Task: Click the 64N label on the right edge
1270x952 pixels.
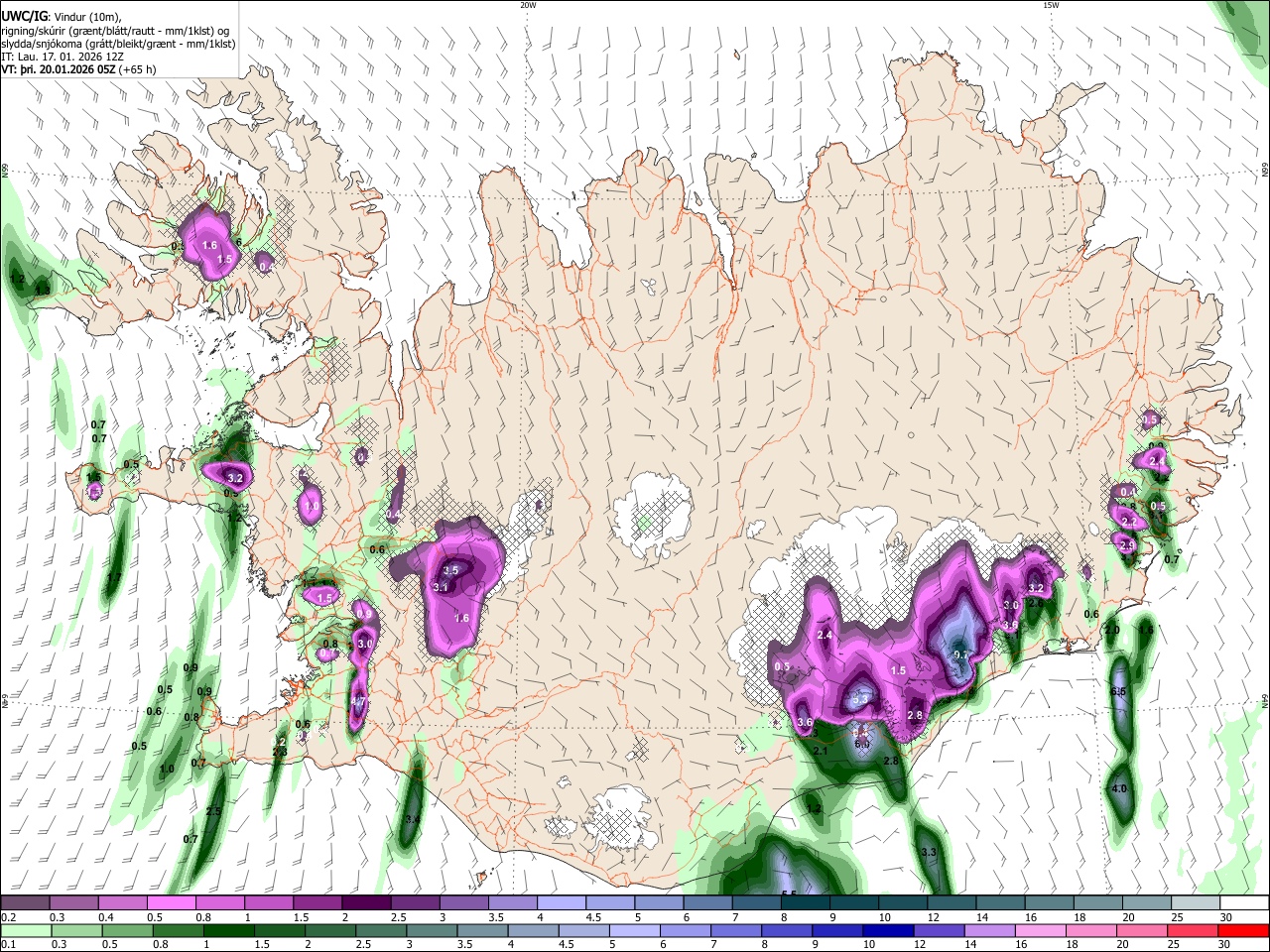Action: coord(1265,699)
